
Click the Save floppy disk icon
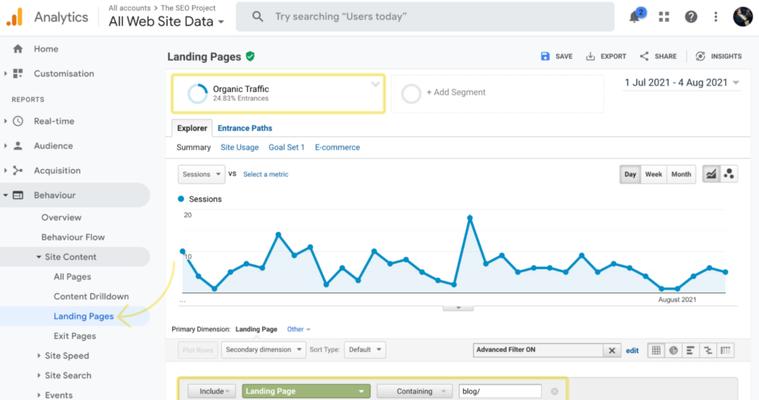545,56
